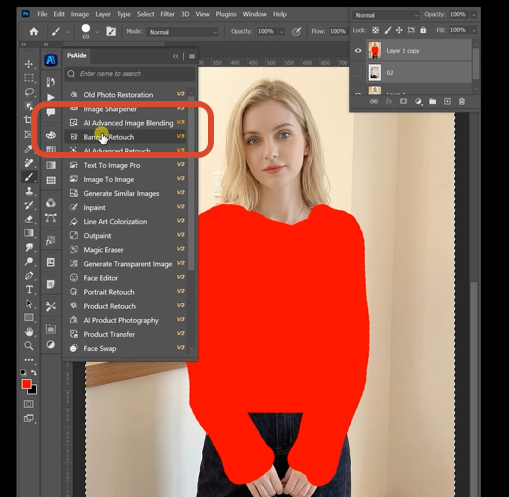
Task: Select the Path Selection tool
Action: point(29,303)
